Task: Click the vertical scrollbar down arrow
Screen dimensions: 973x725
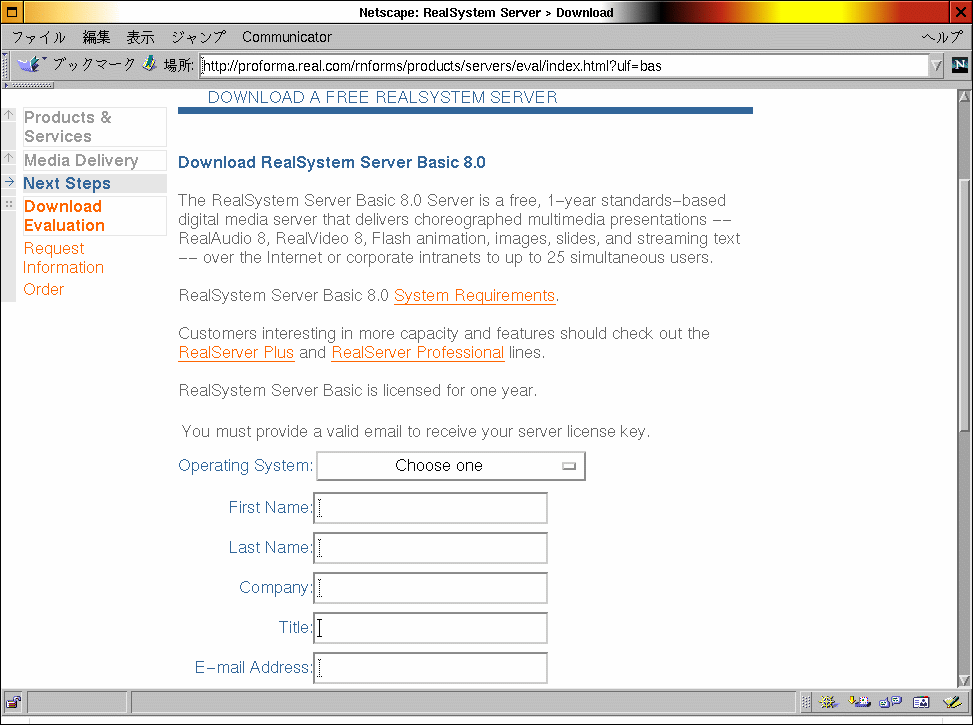Action: [x=964, y=680]
